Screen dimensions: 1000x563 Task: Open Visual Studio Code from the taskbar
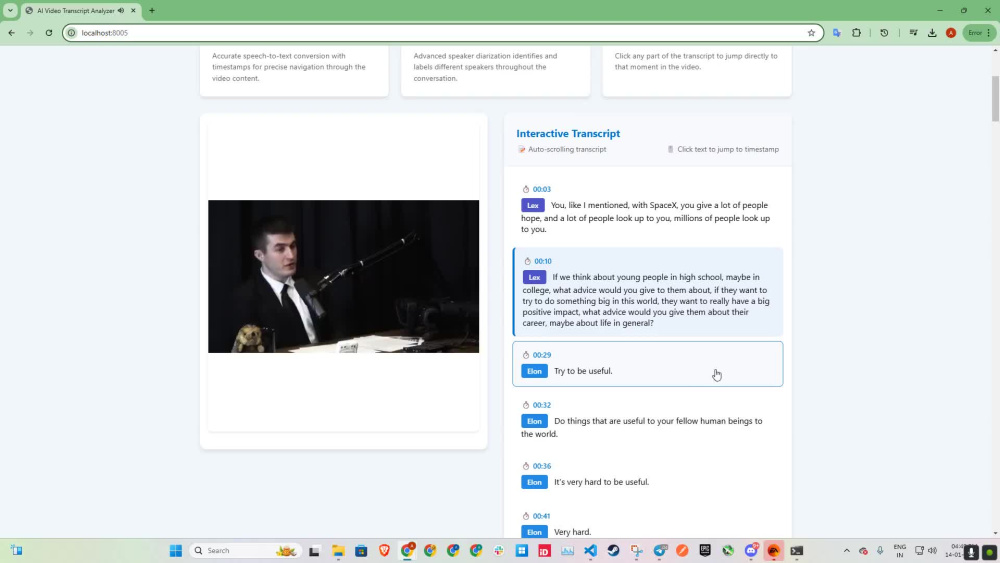[x=590, y=551]
